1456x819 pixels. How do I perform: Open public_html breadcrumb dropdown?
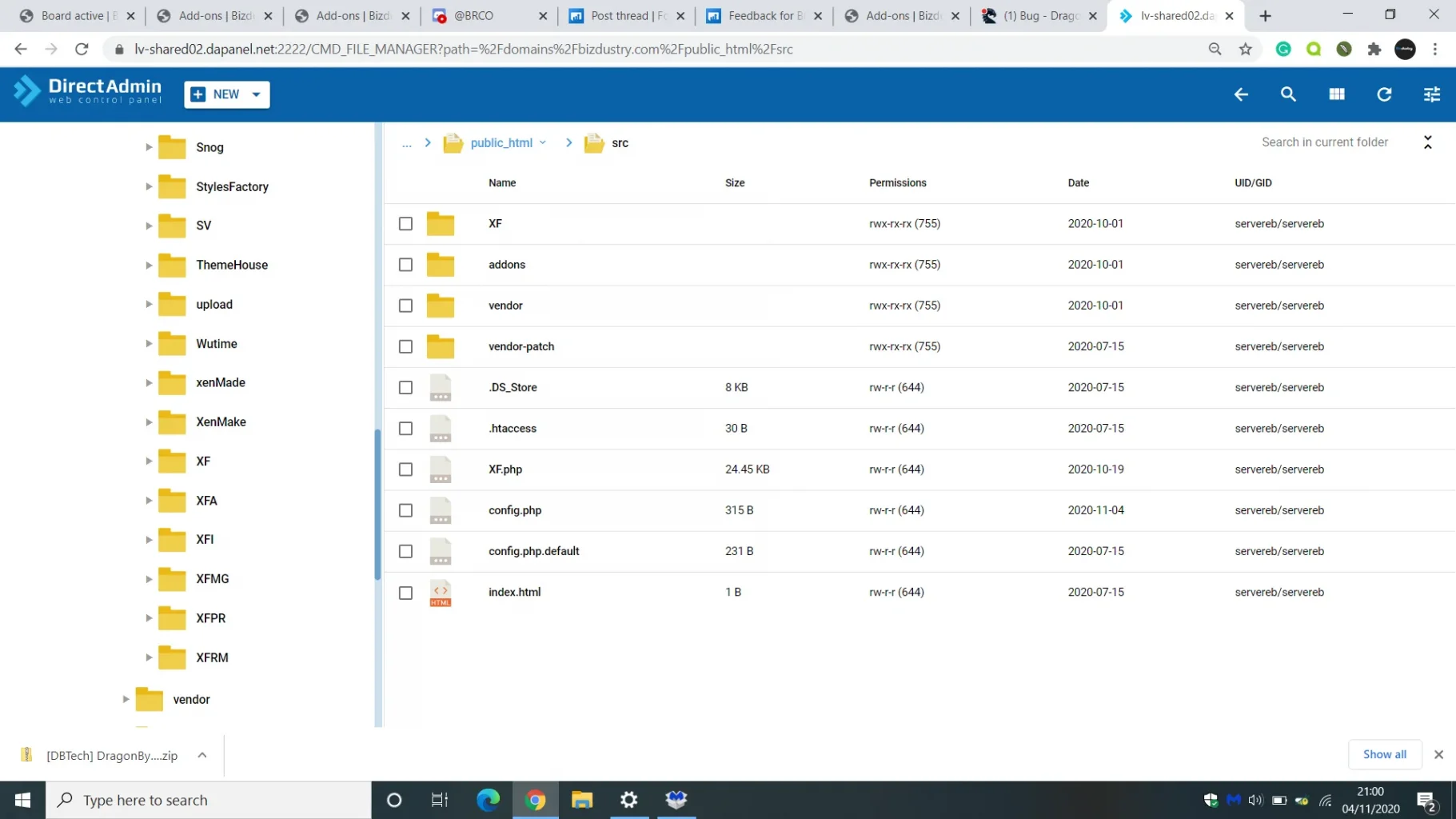543,142
